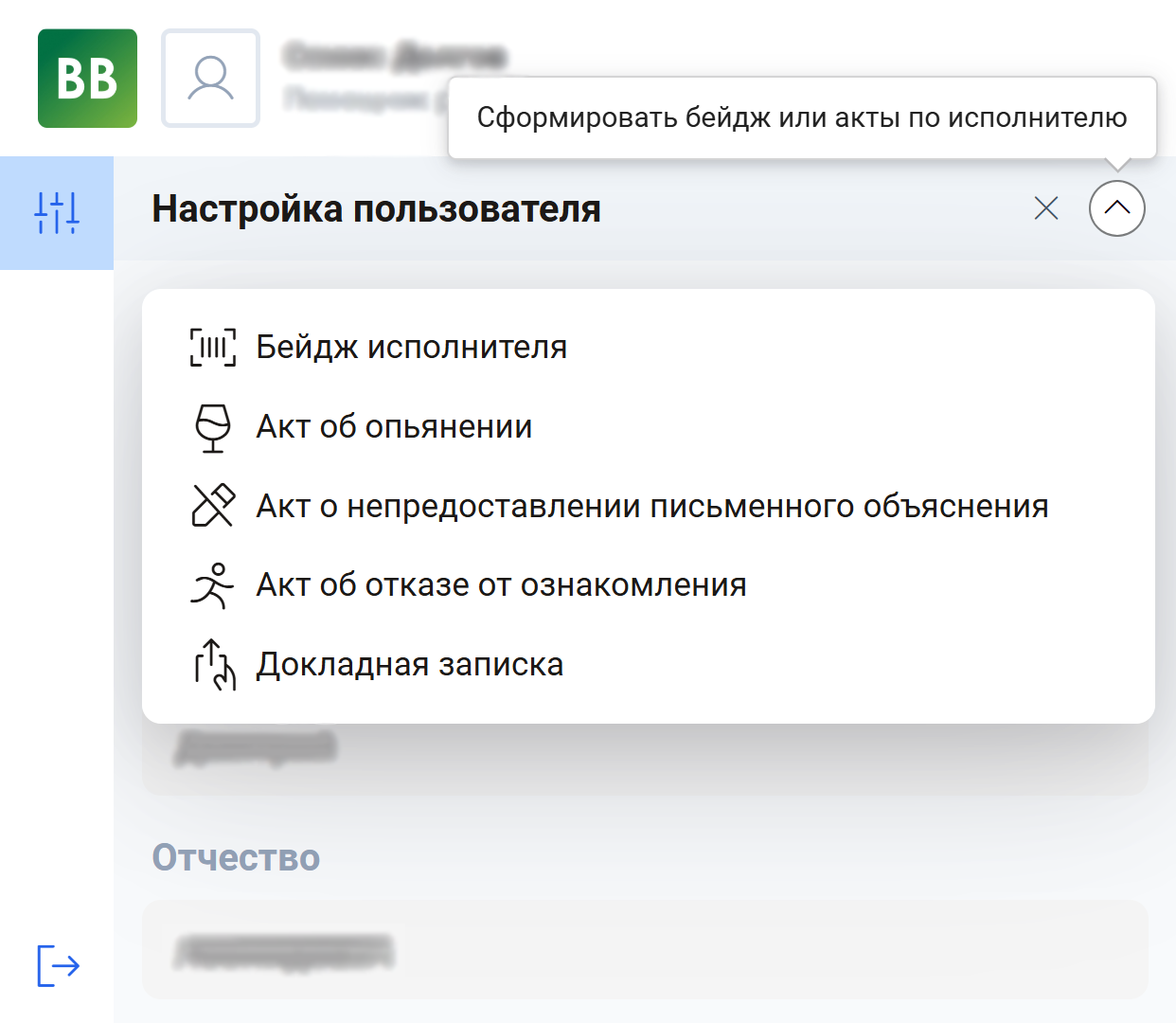Select the sliders settings icon in sidebar

[57, 213]
